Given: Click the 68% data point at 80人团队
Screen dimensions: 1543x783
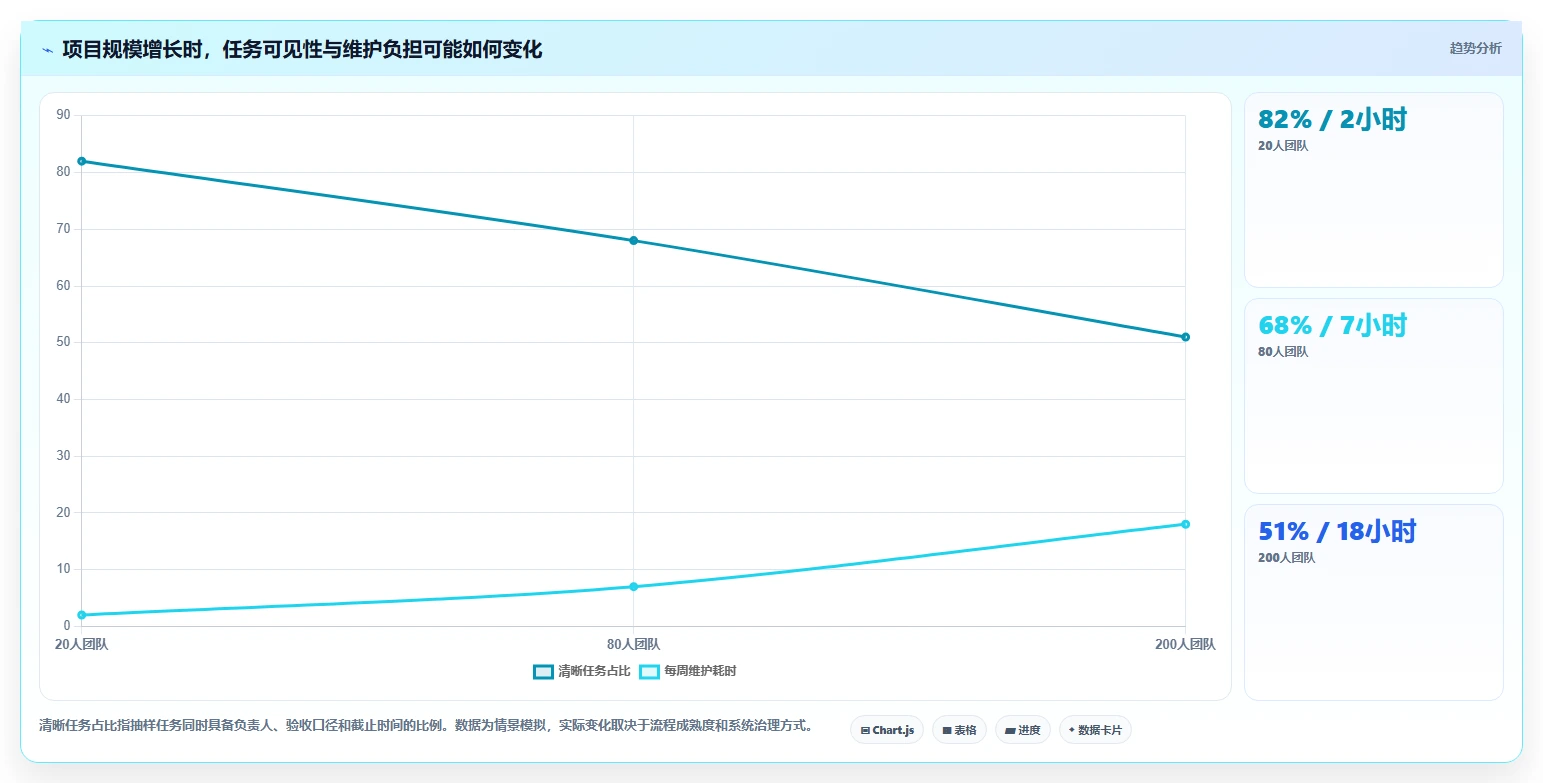Looking at the screenshot, I should click(x=633, y=241).
